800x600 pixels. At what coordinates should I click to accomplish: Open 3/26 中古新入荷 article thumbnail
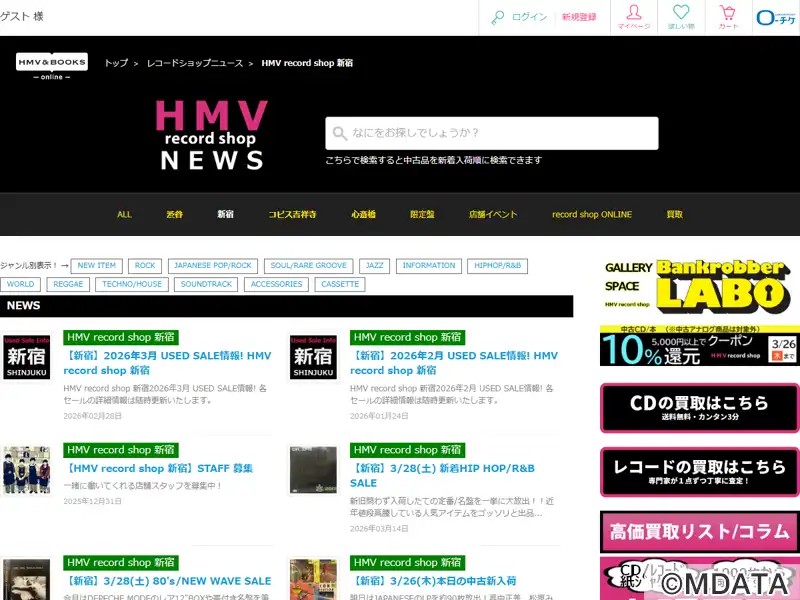pos(313,580)
